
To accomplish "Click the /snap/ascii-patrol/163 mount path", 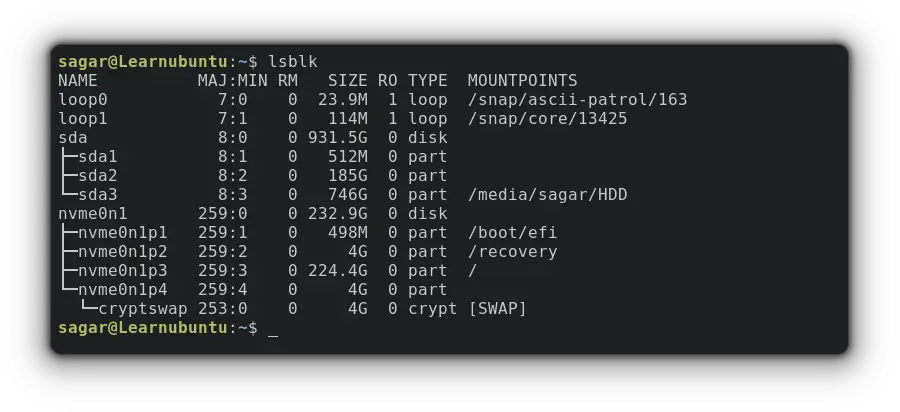I will 577,100.
